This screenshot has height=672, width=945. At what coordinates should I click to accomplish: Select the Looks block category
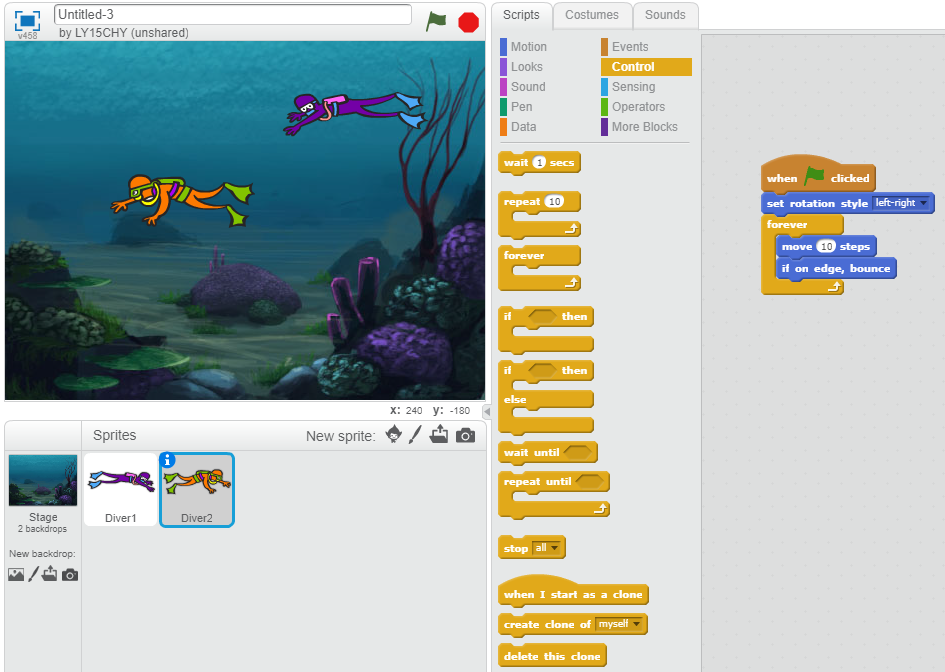pyautogui.click(x=526, y=67)
